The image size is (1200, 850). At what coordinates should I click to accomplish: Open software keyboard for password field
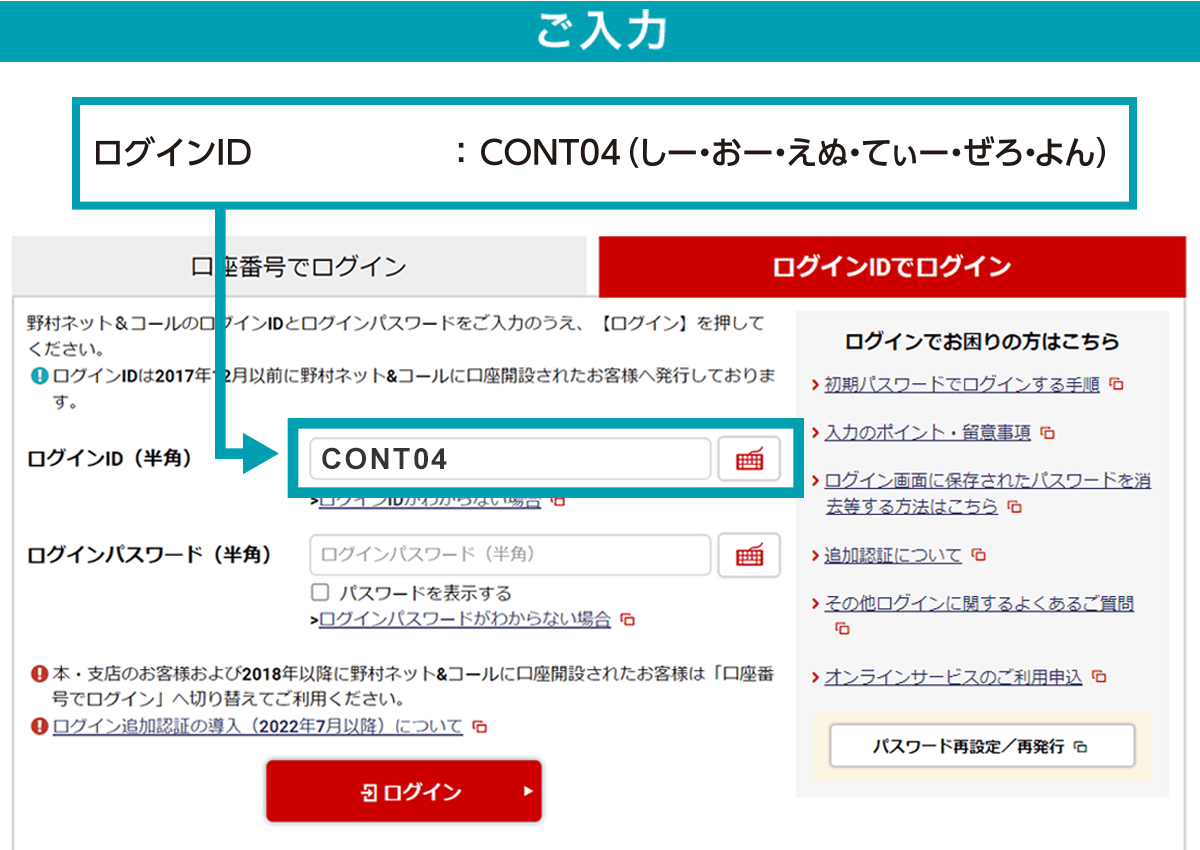(x=749, y=555)
